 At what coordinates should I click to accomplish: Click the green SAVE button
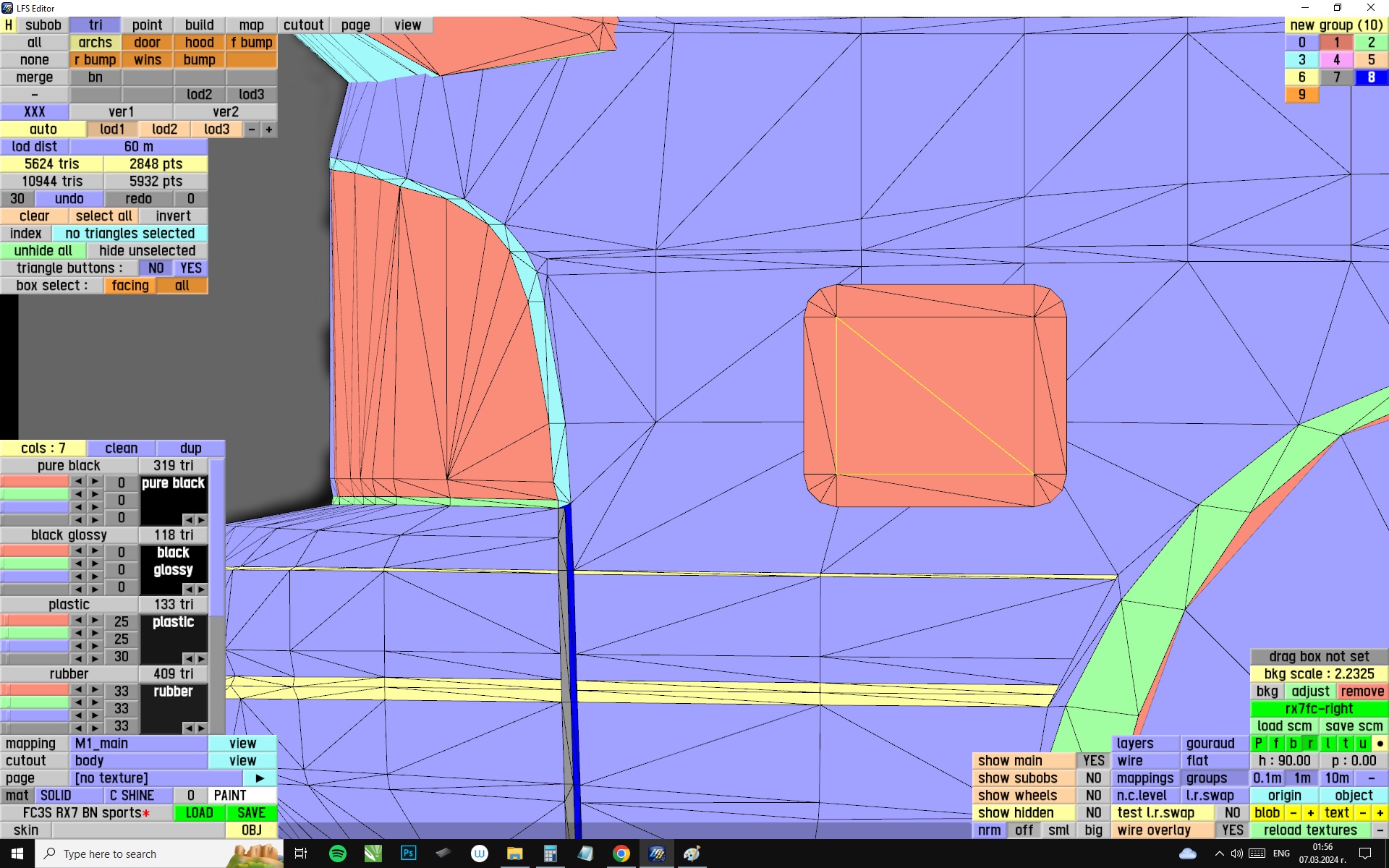251,812
